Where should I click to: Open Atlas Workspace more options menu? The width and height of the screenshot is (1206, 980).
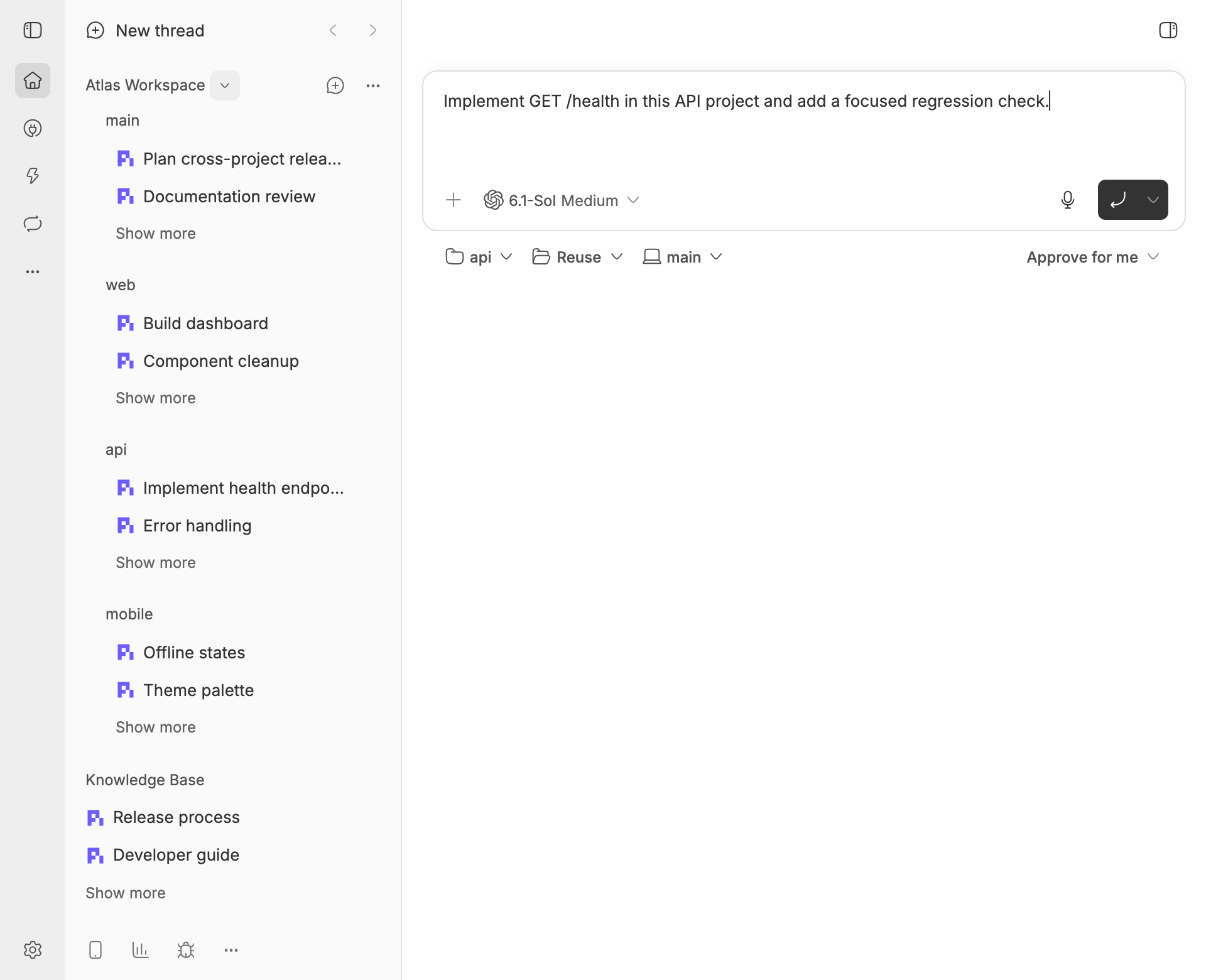(373, 85)
